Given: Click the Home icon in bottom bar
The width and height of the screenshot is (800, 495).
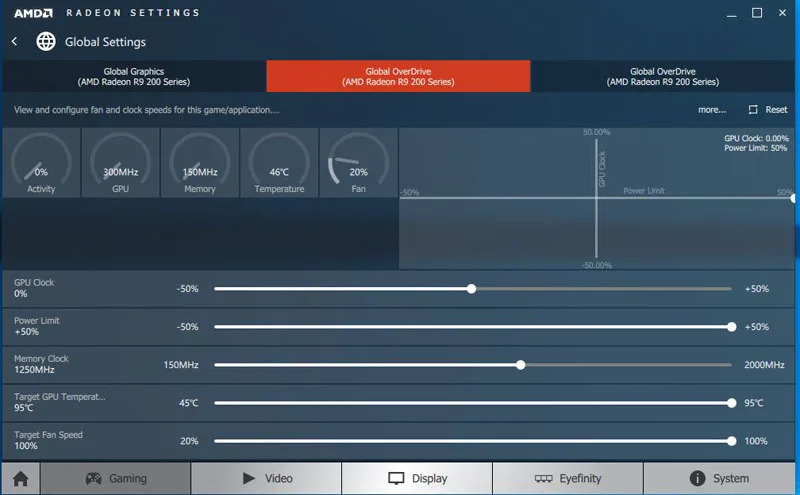Looking at the screenshot, I should tap(20, 478).
